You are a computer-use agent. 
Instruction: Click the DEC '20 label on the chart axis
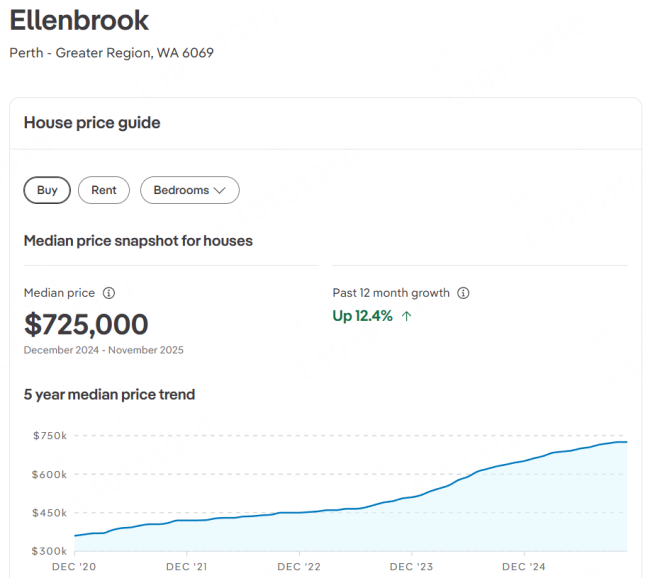pos(75,567)
